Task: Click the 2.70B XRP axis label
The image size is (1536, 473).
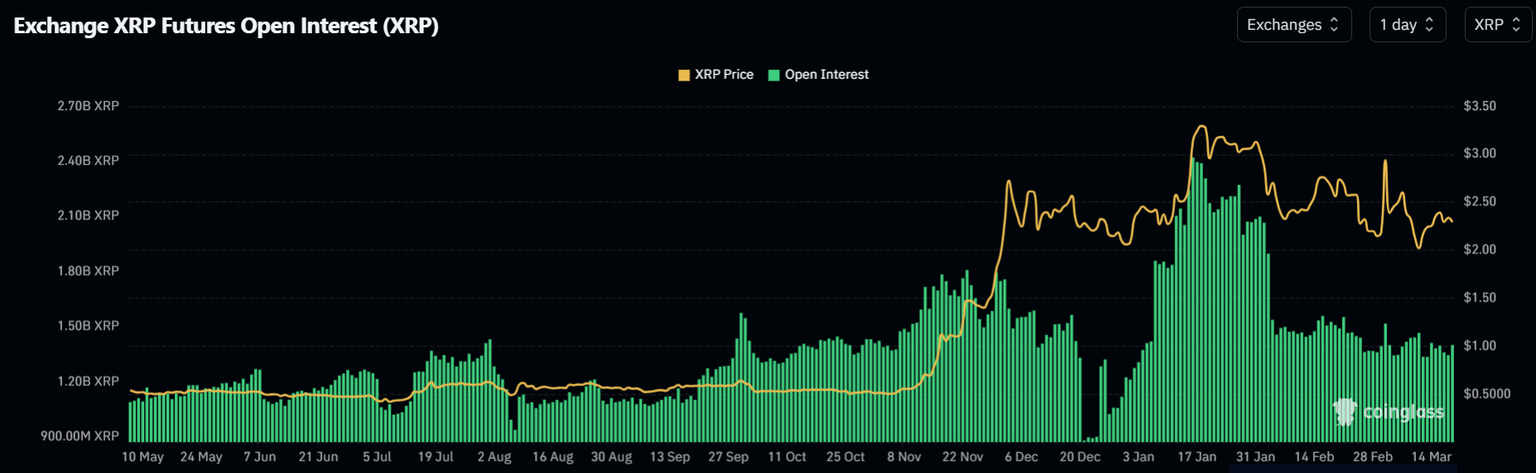Action: [88, 105]
